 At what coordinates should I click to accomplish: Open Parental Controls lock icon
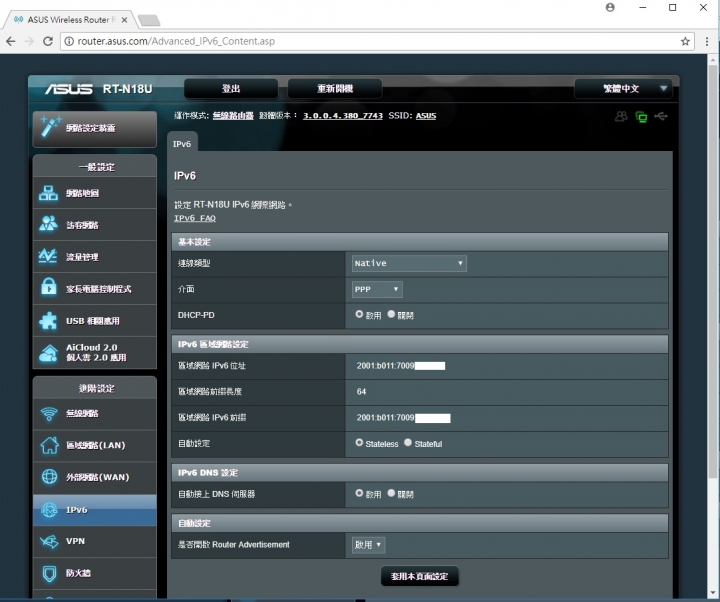click(48, 288)
